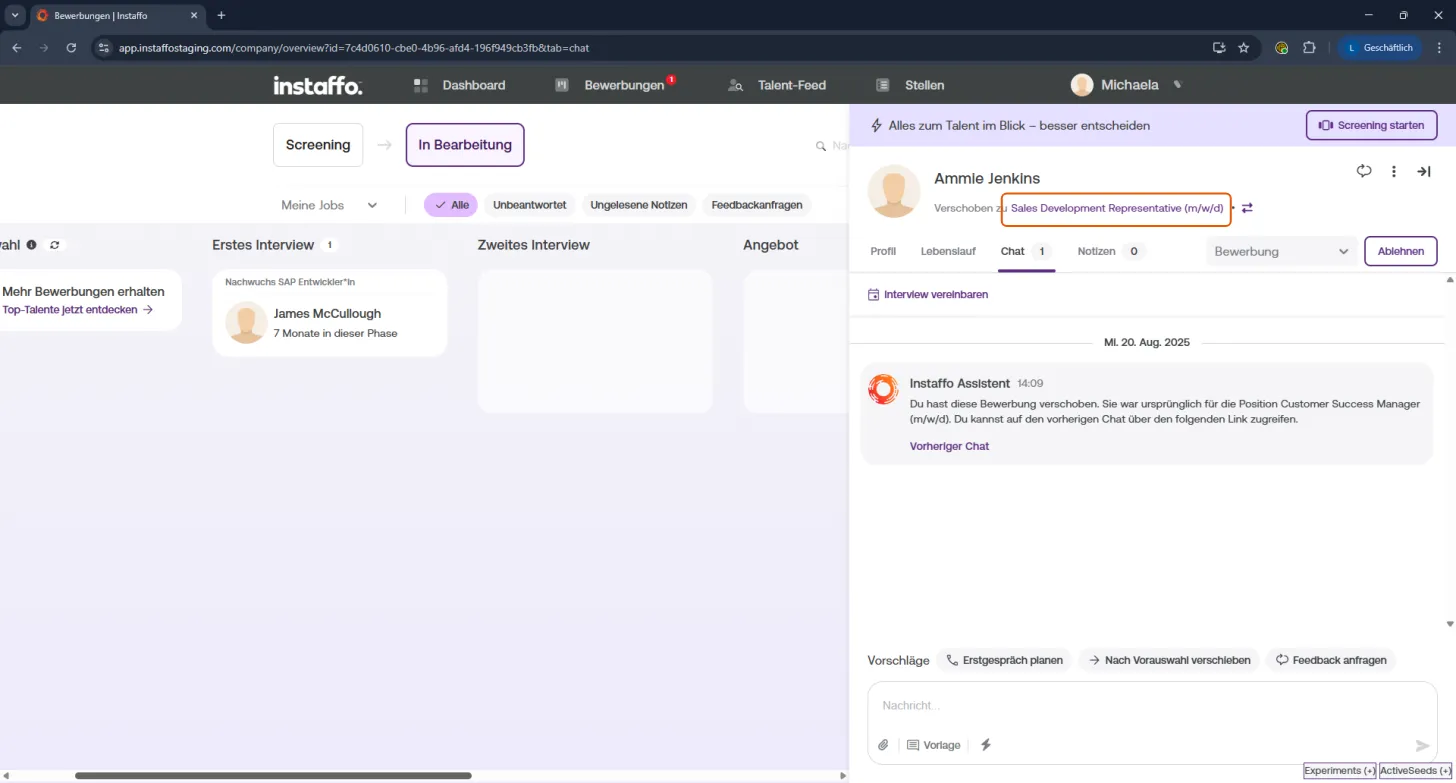Click the swap arrows icon to move application
This screenshot has width=1456, height=783.
tap(1247, 208)
